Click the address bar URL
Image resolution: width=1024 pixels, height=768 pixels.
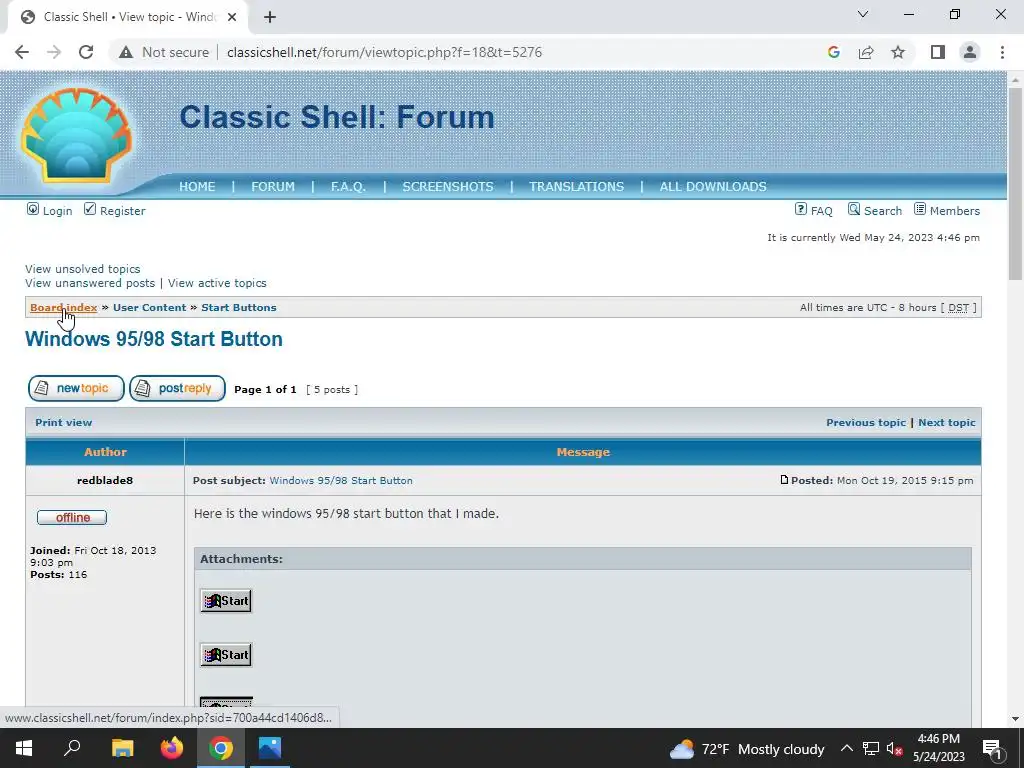coord(385,52)
